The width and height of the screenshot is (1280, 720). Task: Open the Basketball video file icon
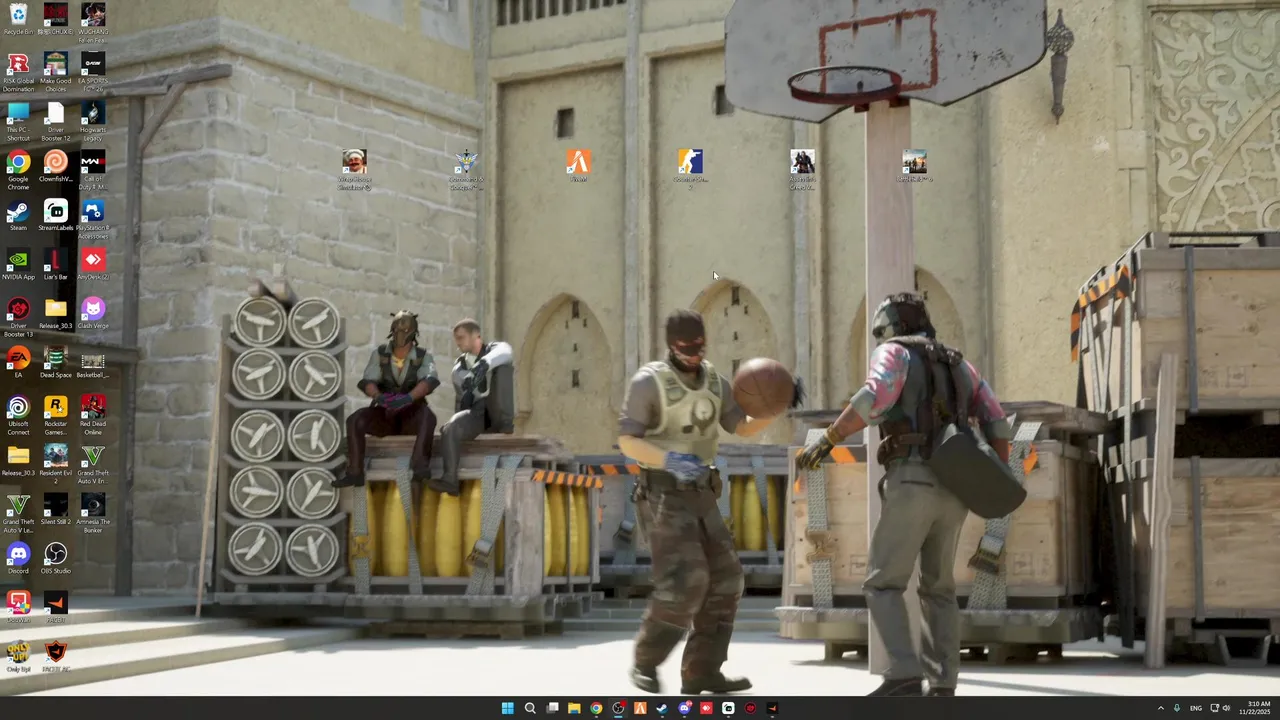pyautogui.click(x=92, y=363)
